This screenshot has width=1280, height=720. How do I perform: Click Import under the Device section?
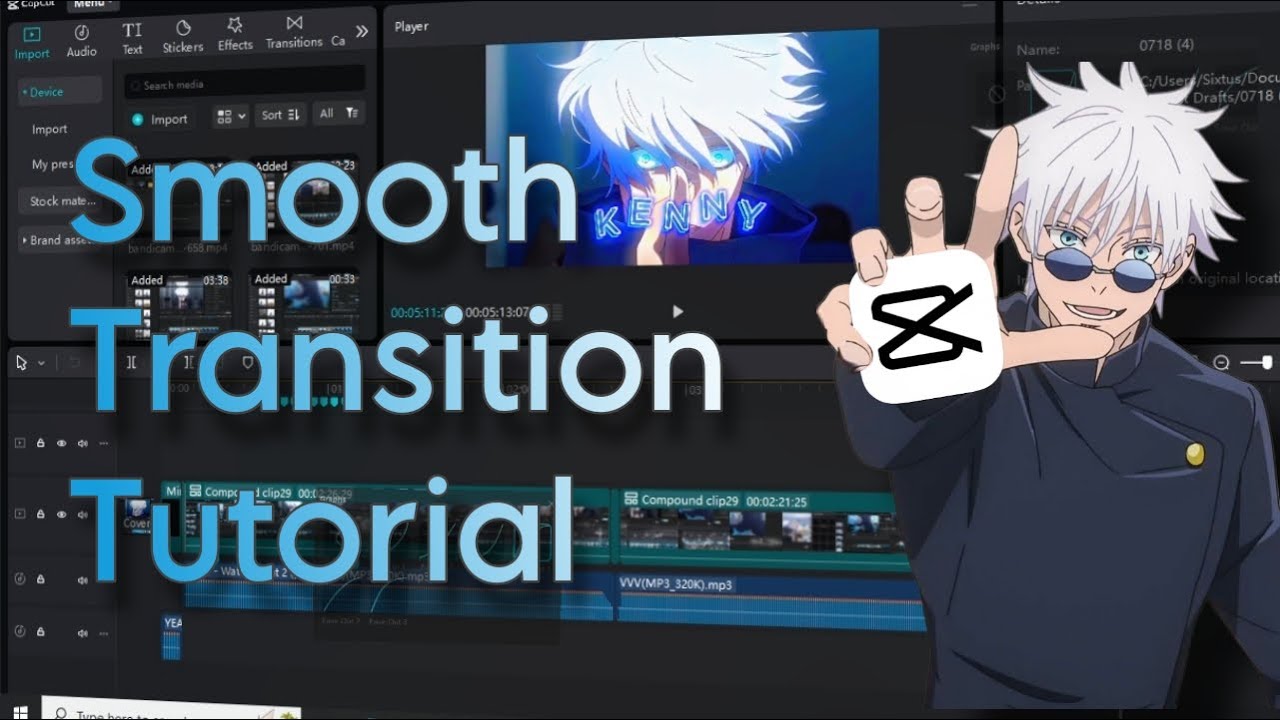coord(50,129)
